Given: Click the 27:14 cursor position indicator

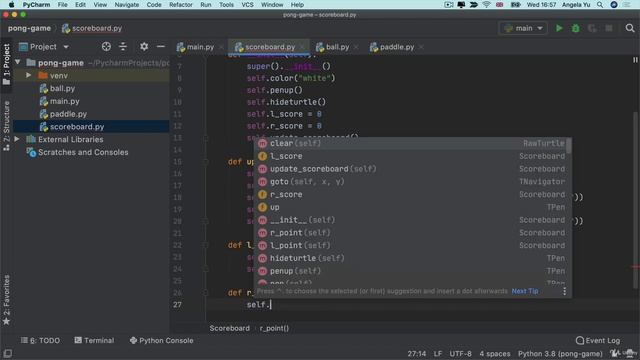Looking at the screenshot, I should 416,354.
